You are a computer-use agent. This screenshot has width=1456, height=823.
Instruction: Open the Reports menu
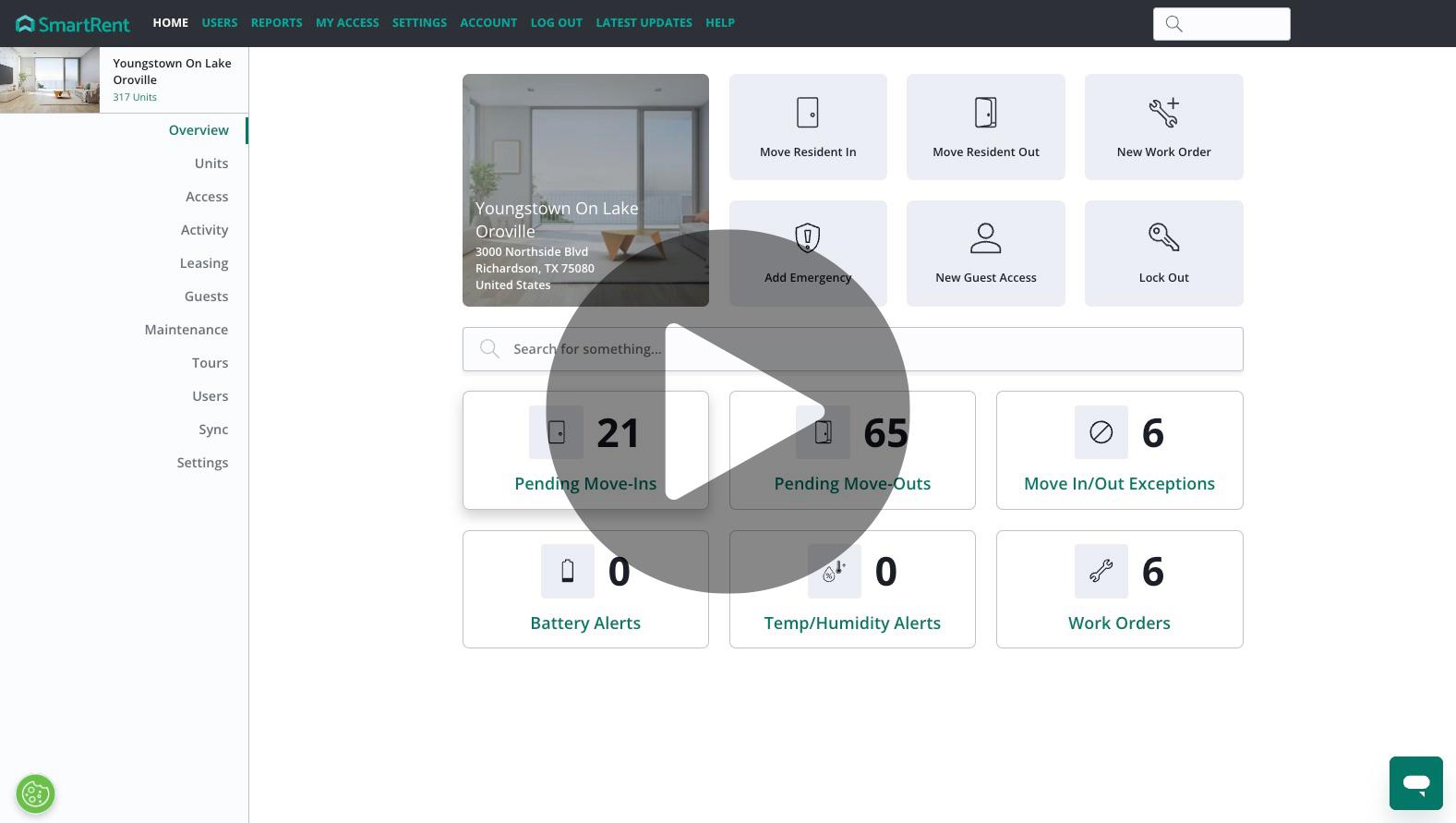pos(276,23)
